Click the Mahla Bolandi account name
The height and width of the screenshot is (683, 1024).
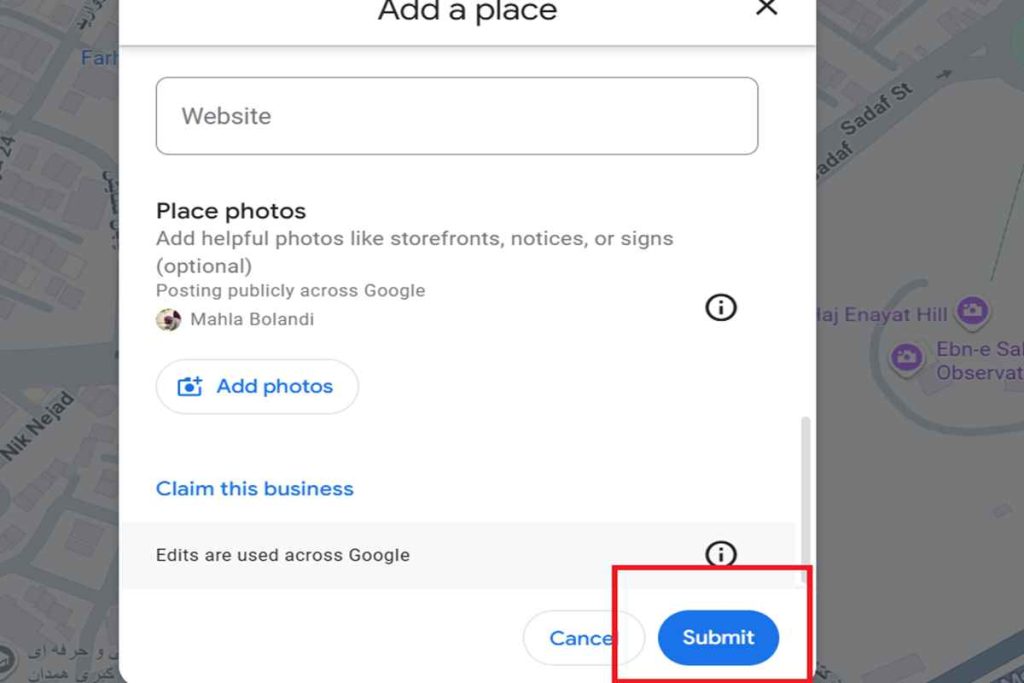(252, 320)
